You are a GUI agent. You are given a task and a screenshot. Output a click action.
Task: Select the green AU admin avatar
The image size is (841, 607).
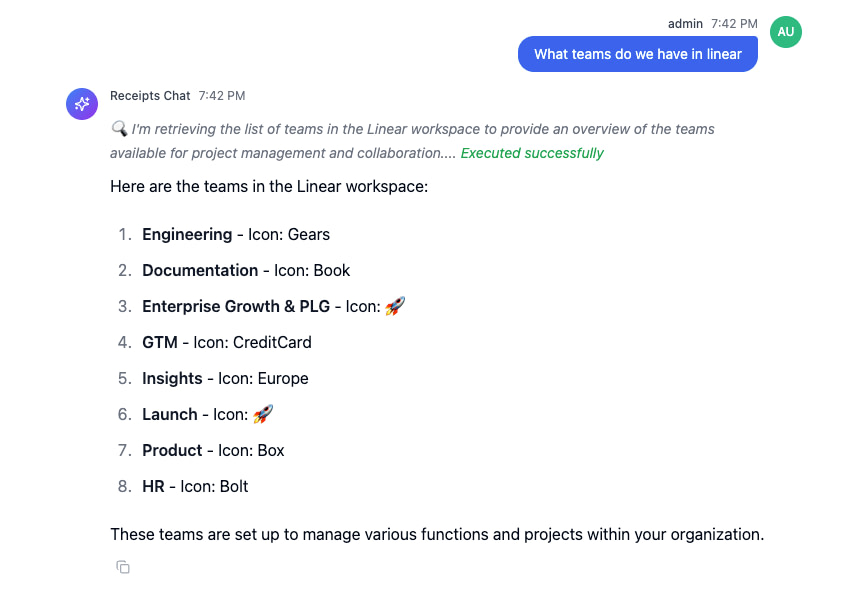(786, 32)
